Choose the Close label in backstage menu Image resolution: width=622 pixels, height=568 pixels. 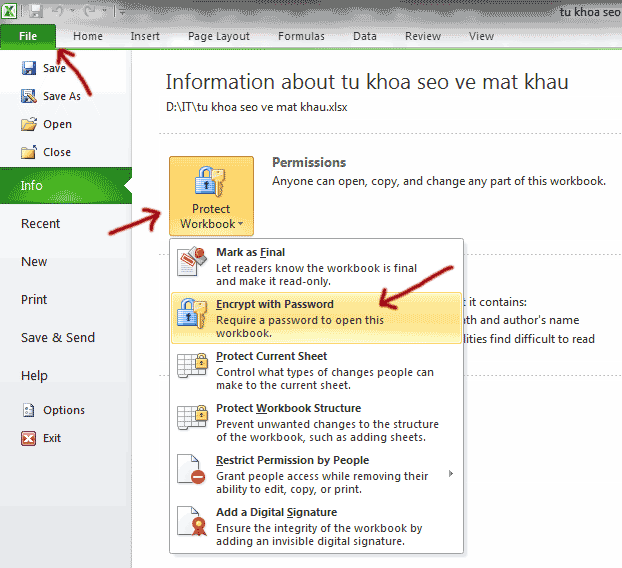57,152
